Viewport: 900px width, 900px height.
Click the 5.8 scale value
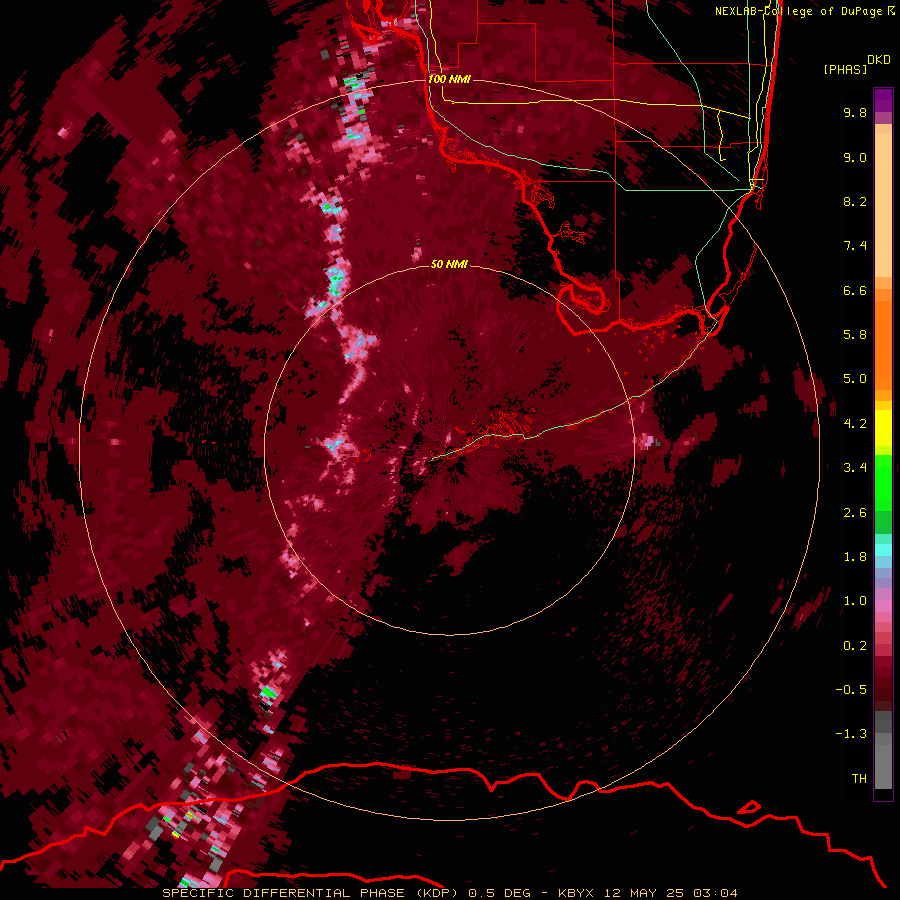tap(855, 335)
